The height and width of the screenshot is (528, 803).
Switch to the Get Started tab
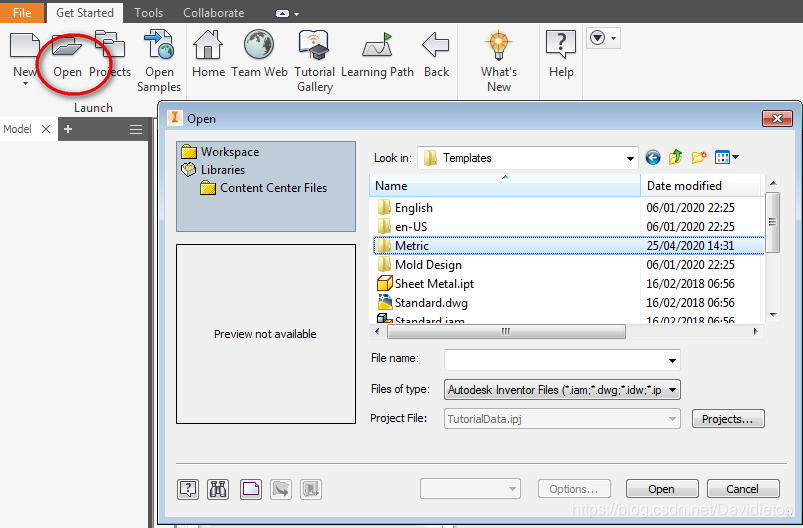(84, 13)
